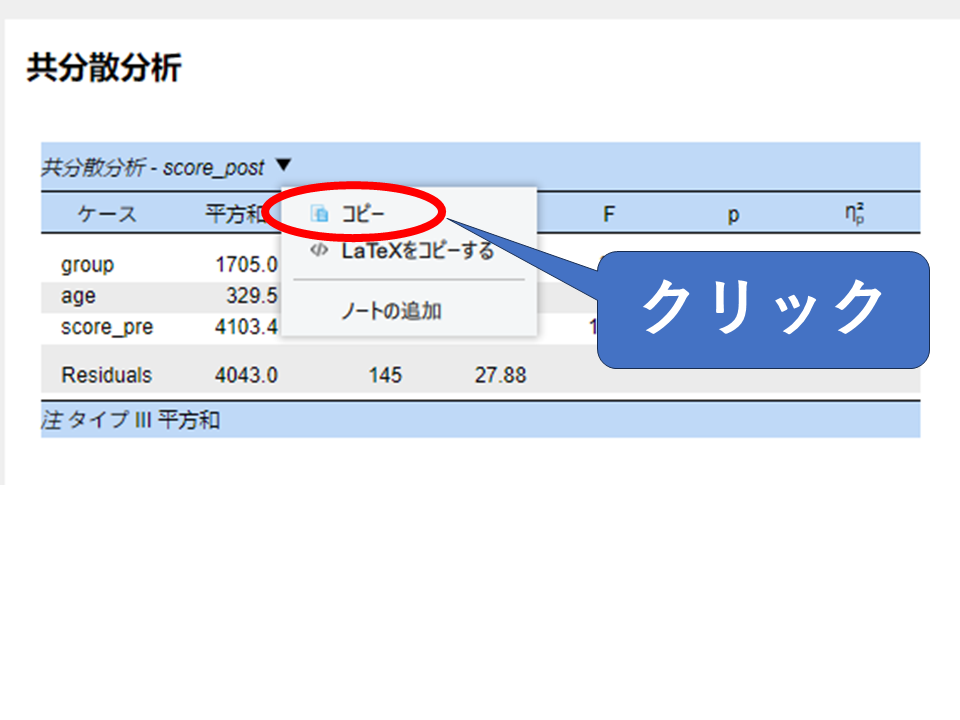Click the η²p column header

(x=853, y=214)
